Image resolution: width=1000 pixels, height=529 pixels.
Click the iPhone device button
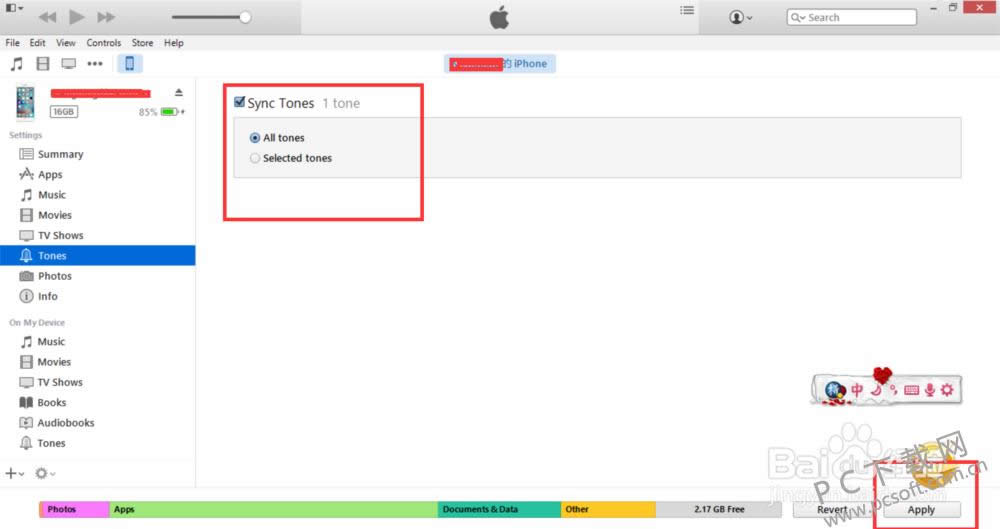(x=129, y=64)
